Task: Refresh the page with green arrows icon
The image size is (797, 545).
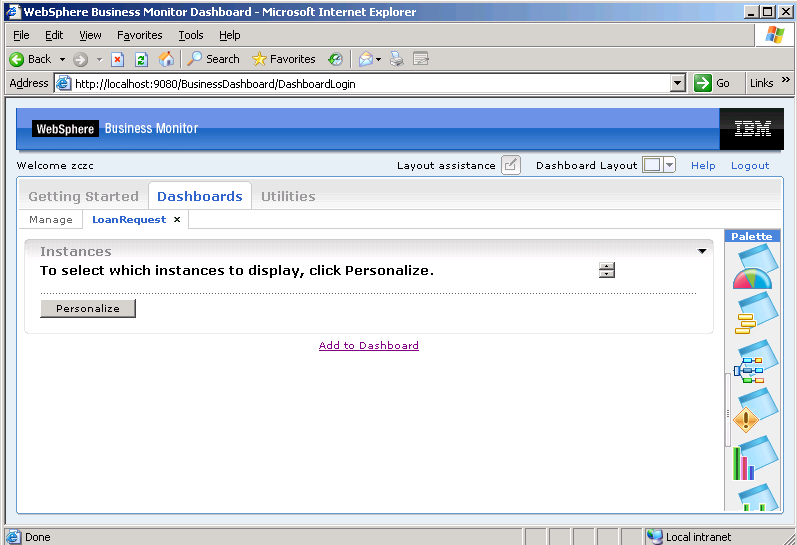Action: 141,59
